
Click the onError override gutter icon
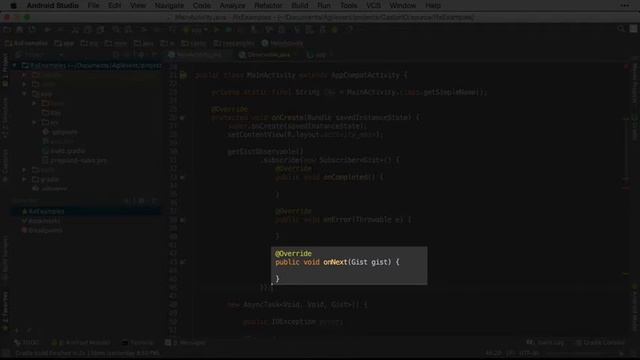(182, 220)
